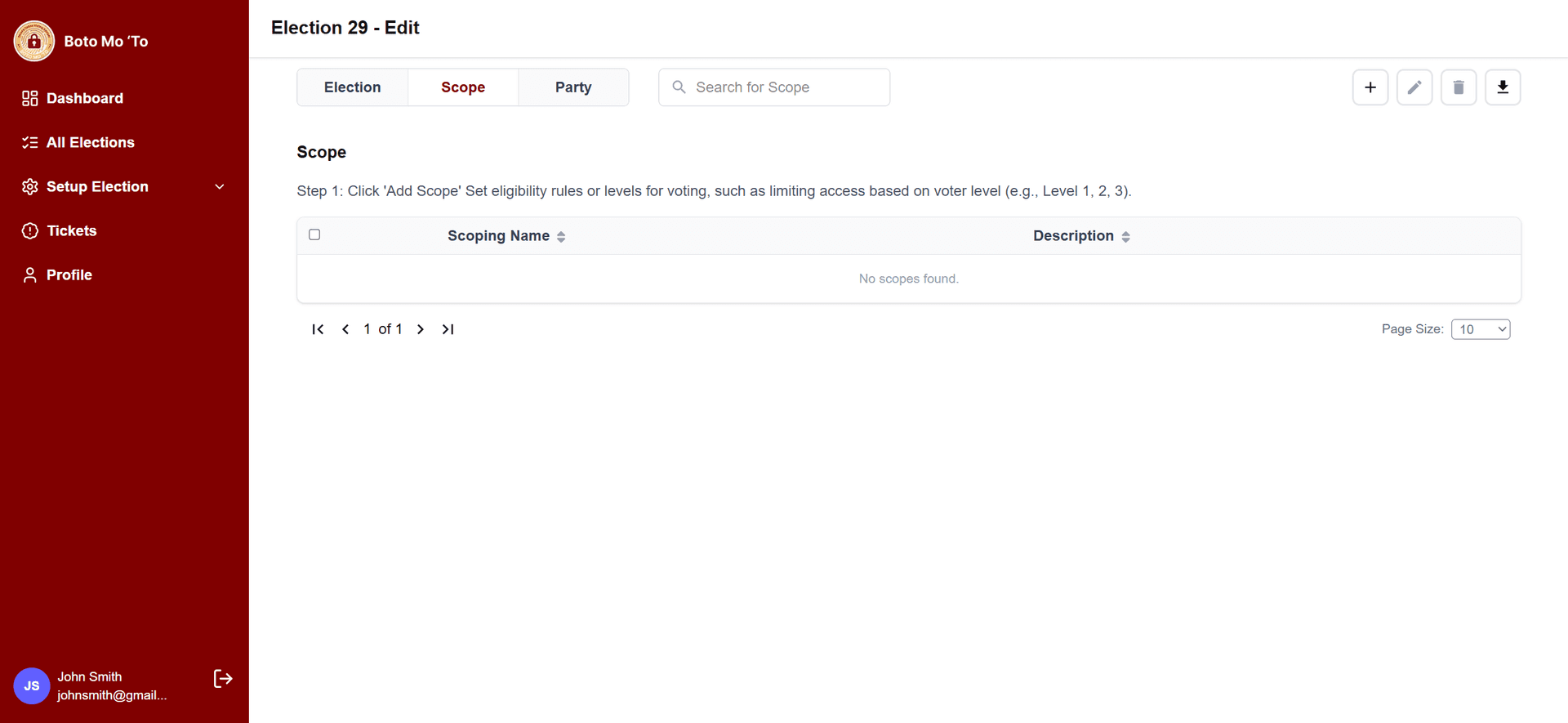Image resolution: width=1568 pixels, height=723 pixels.
Task: Open the Page Size dropdown
Action: (x=1480, y=329)
